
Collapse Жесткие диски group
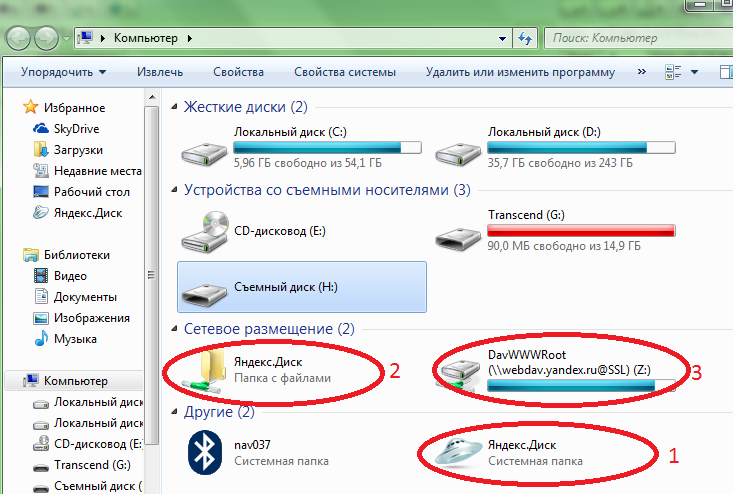point(174,107)
